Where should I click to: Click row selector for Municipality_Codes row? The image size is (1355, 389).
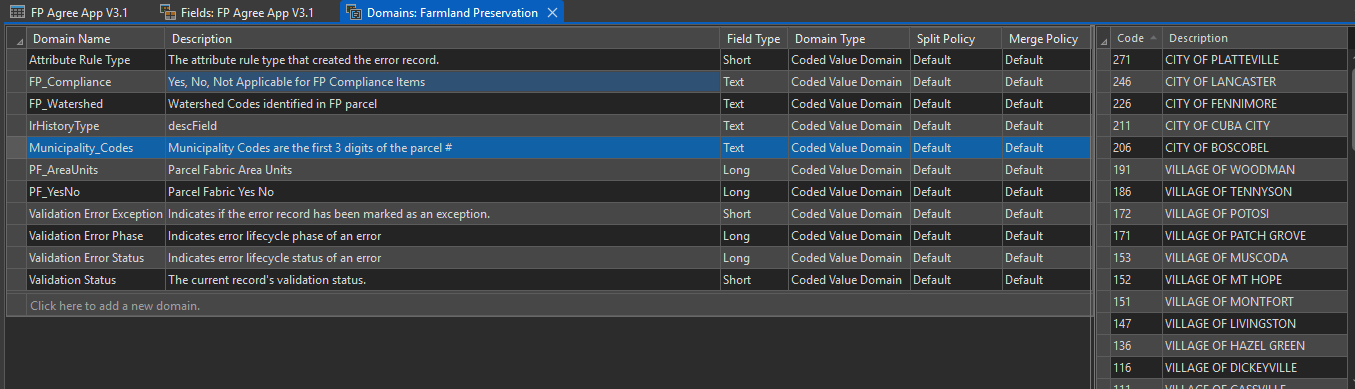(16, 148)
